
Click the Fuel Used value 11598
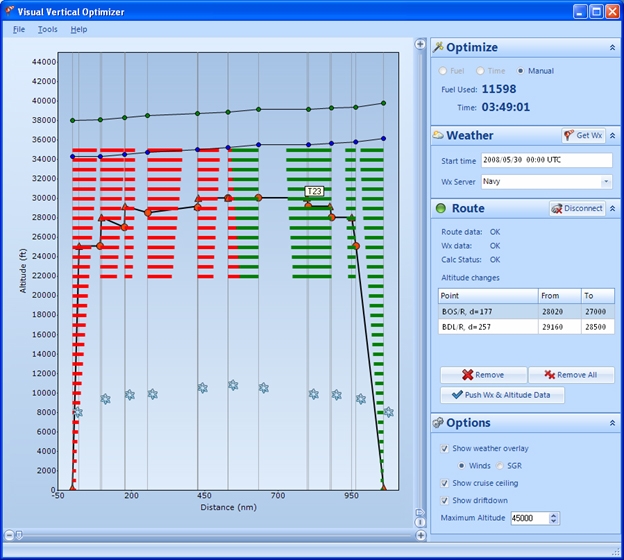(499, 89)
